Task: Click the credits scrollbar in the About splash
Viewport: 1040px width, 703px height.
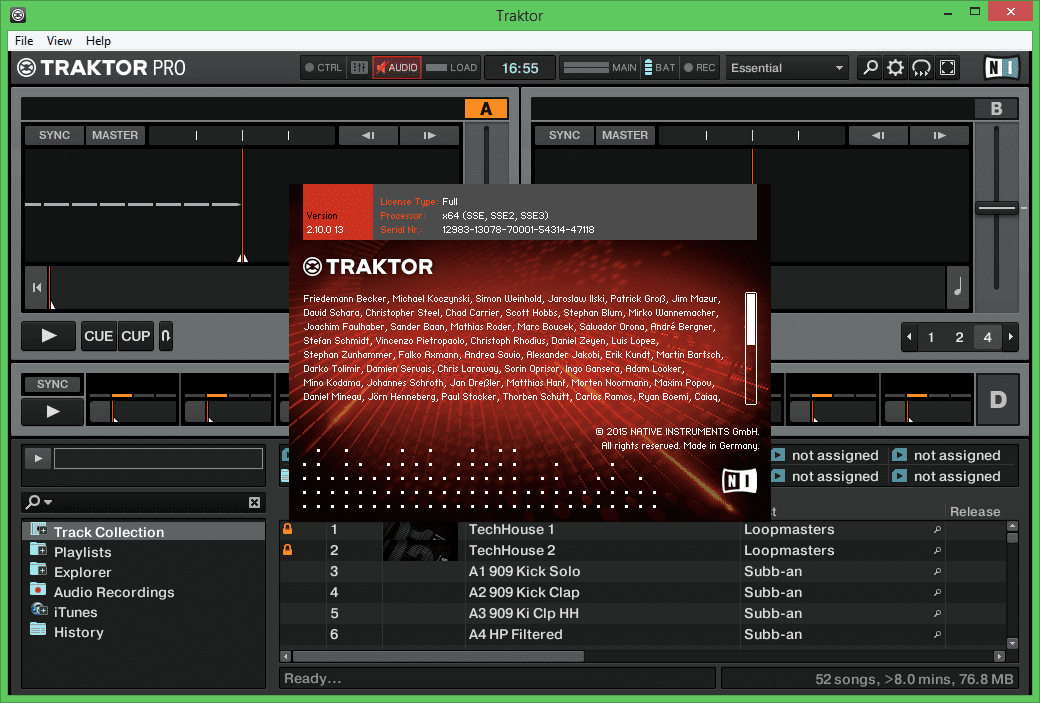Action: pyautogui.click(x=751, y=348)
